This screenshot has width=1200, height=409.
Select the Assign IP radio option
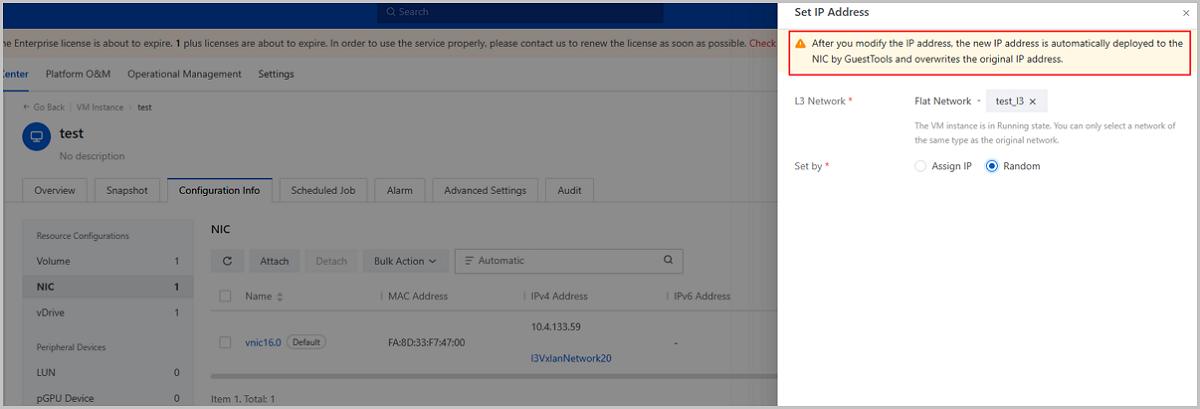921,166
